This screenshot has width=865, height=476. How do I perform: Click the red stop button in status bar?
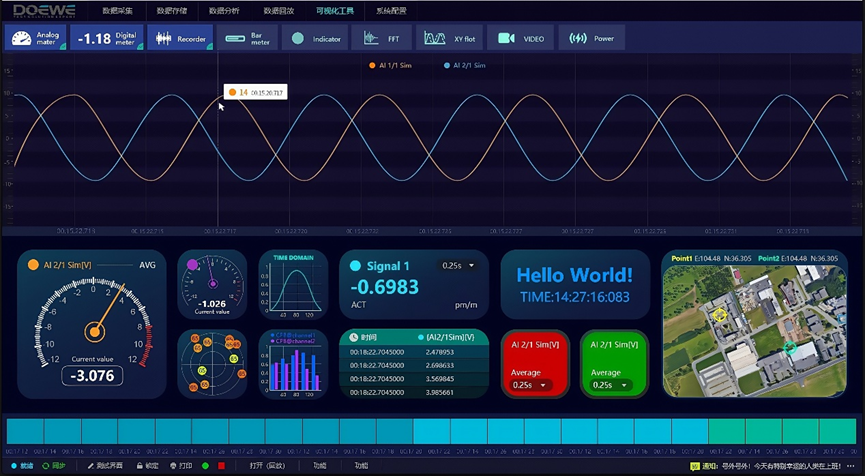point(221,466)
